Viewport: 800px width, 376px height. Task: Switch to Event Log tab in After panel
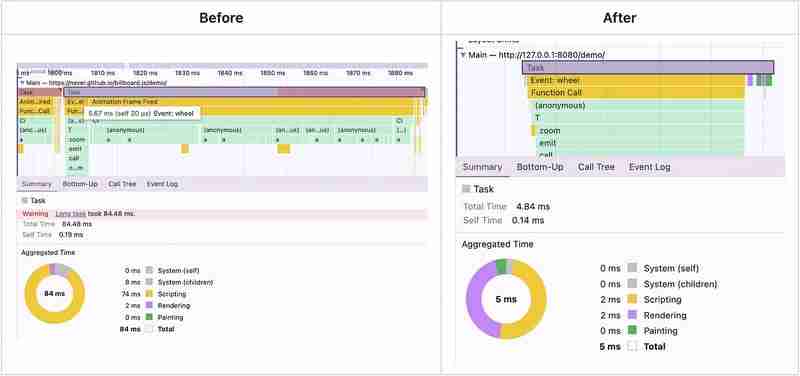[649, 167]
